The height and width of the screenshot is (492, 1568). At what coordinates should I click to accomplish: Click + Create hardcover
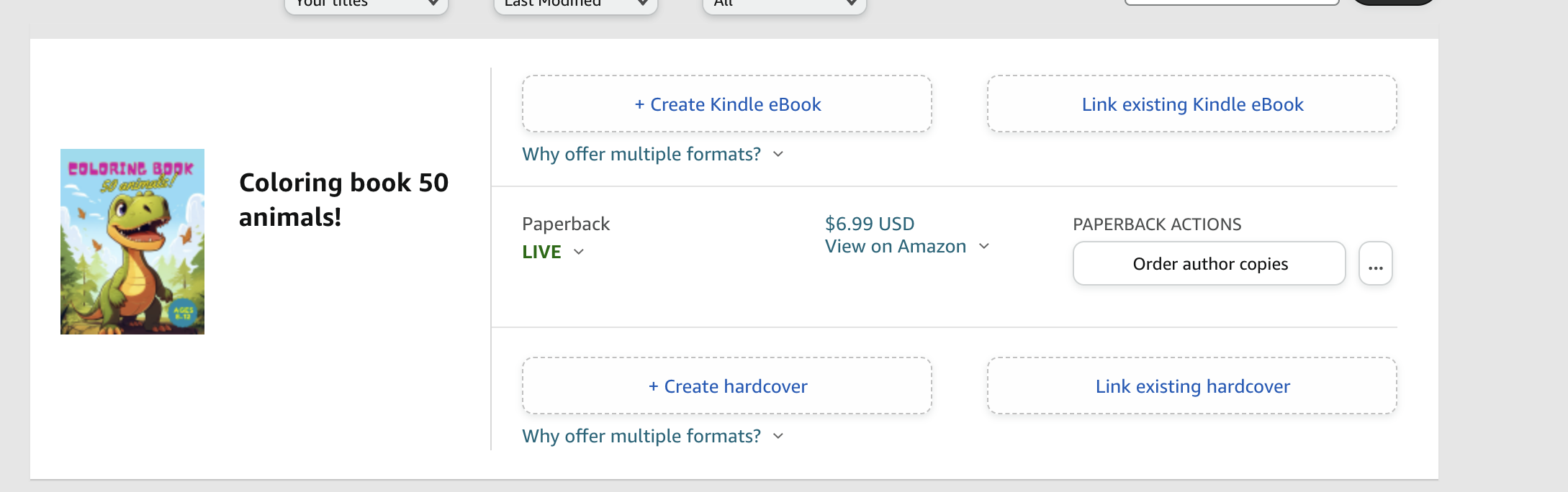pyautogui.click(x=727, y=386)
